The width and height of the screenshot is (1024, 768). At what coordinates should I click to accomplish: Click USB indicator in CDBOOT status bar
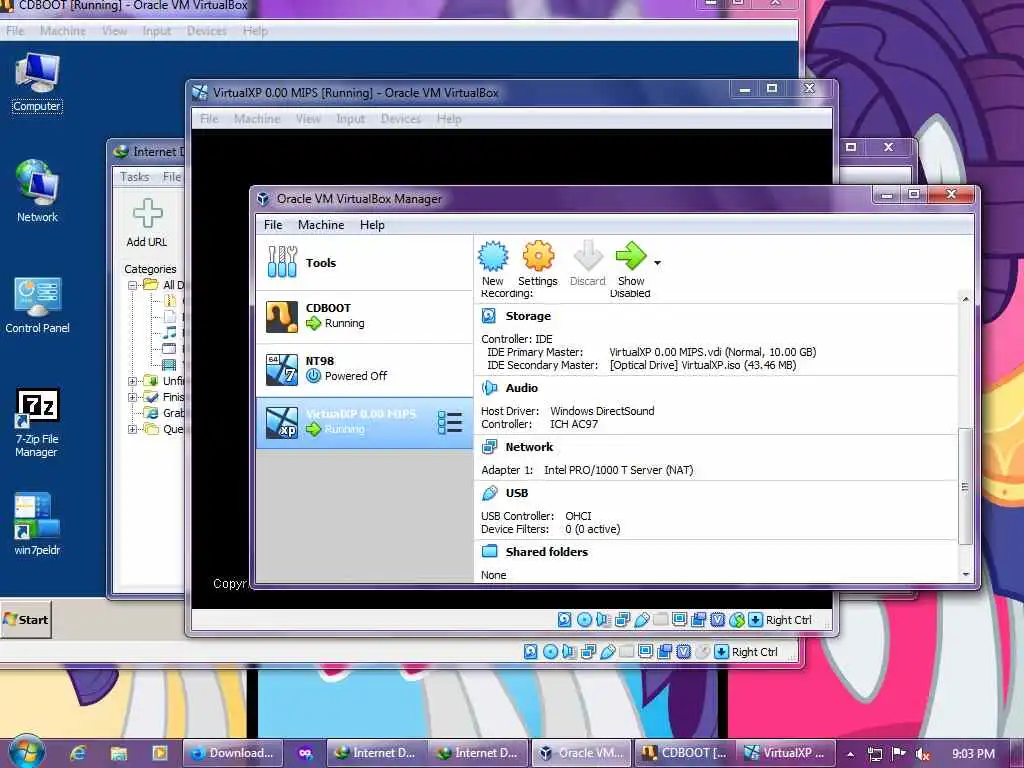coord(607,651)
